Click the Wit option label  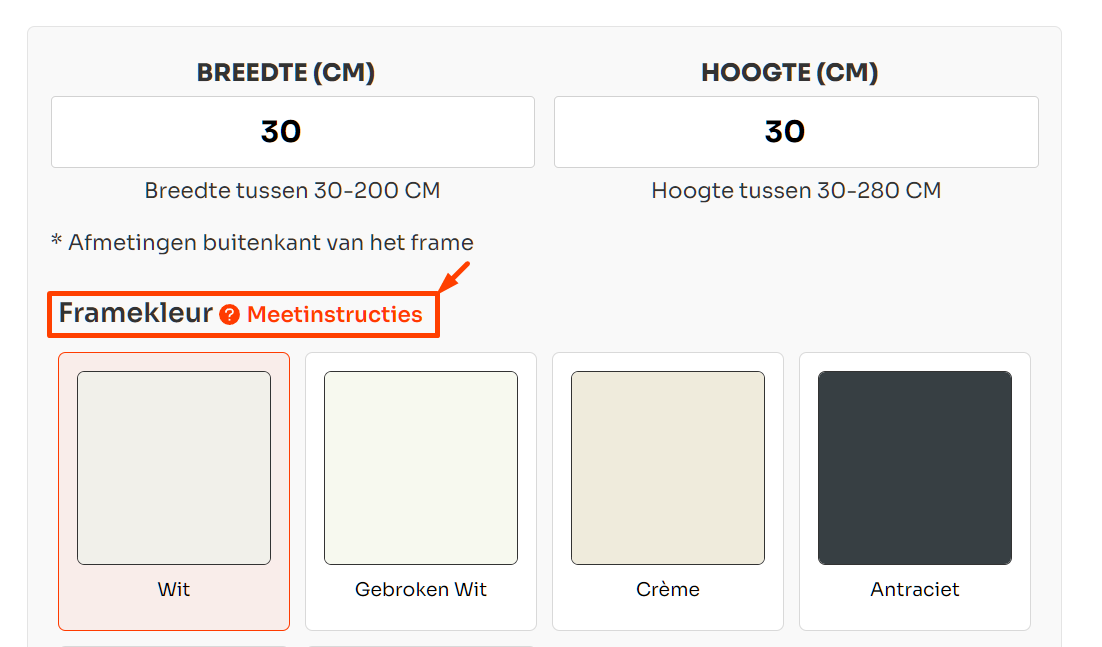coord(174,589)
